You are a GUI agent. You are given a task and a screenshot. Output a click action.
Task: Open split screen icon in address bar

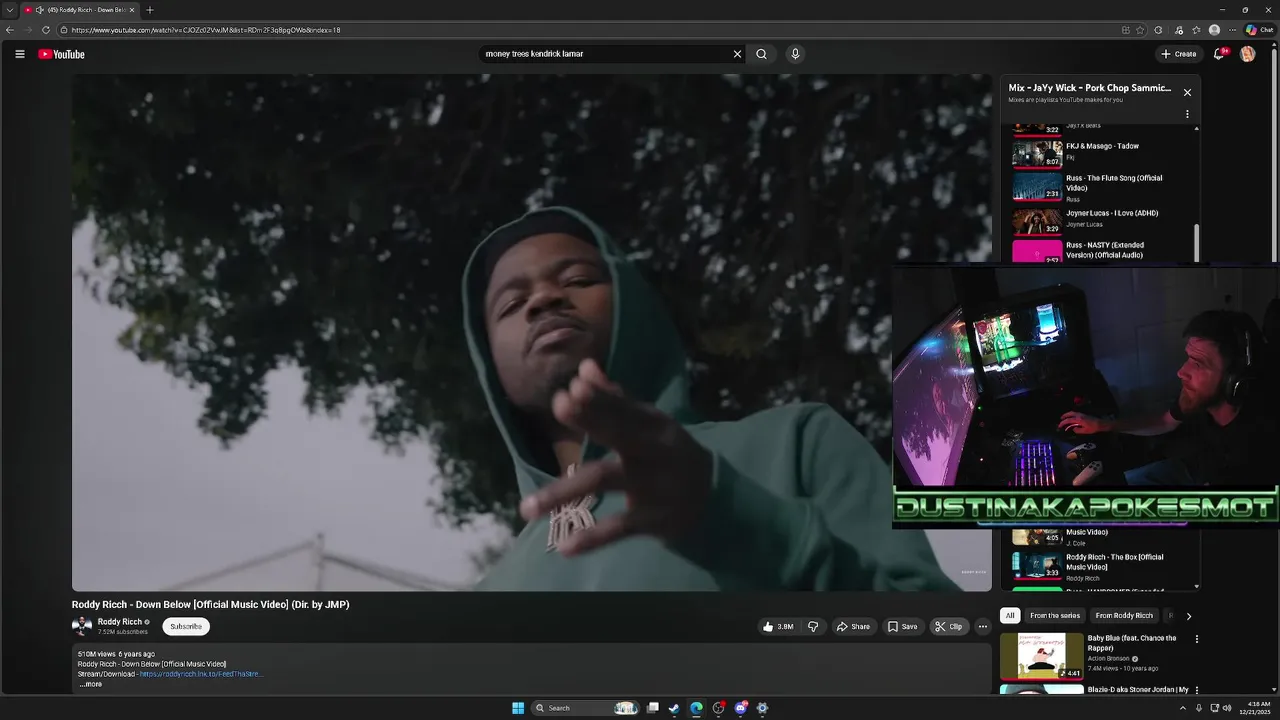tap(1126, 30)
